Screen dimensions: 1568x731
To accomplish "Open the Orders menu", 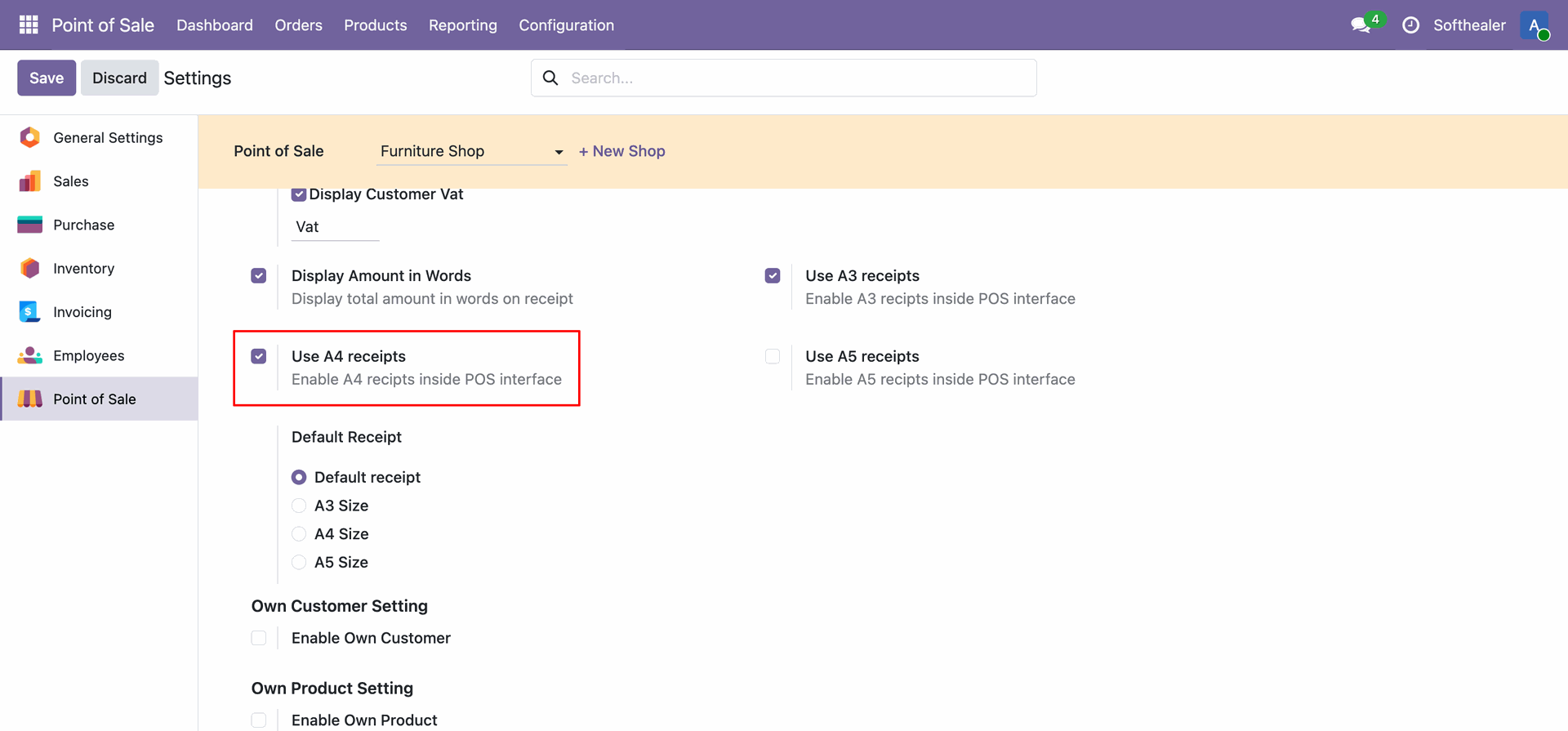I will [298, 25].
